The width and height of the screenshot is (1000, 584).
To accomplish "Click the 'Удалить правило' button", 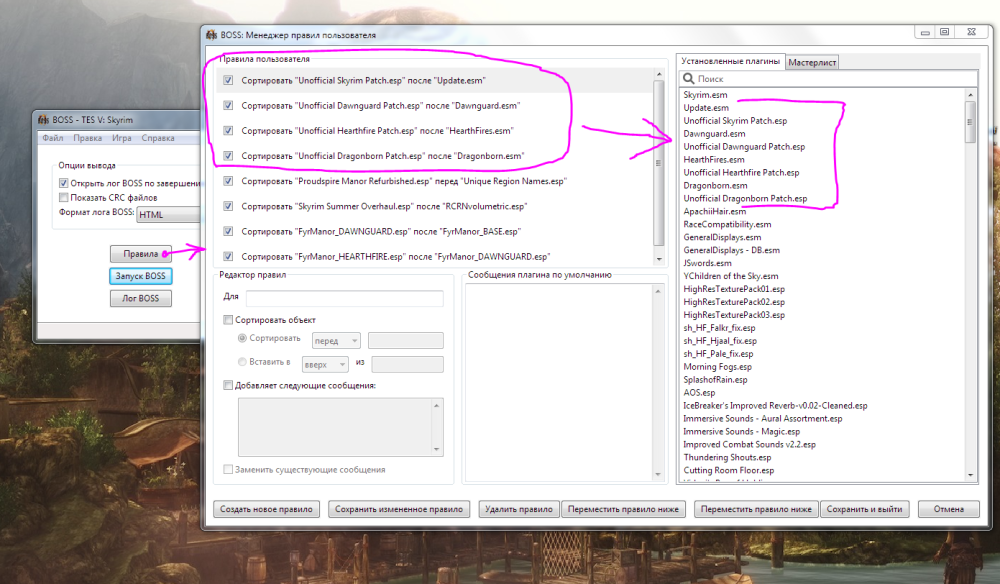I will (518, 509).
